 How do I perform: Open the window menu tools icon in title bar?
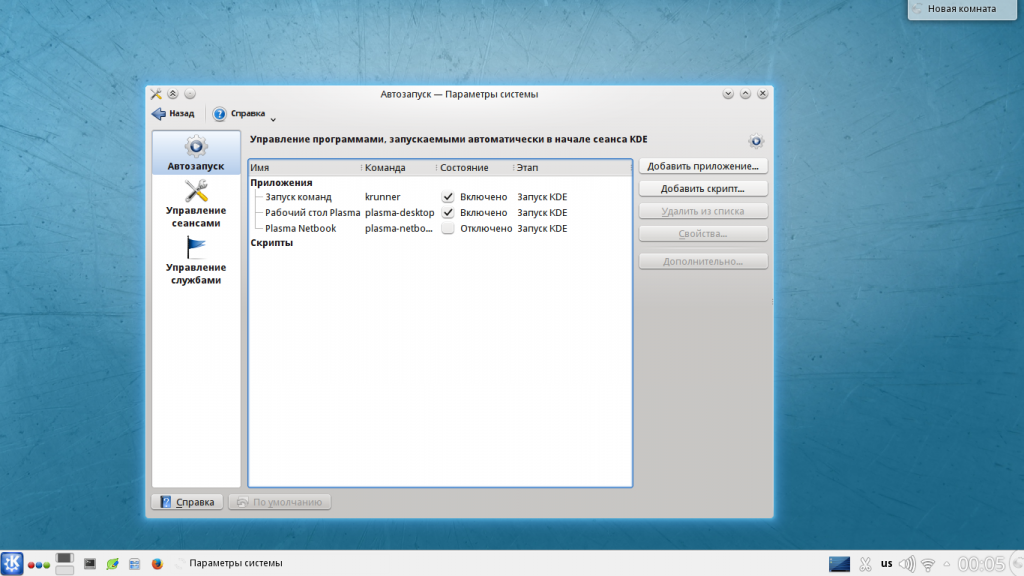(x=156, y=94)
